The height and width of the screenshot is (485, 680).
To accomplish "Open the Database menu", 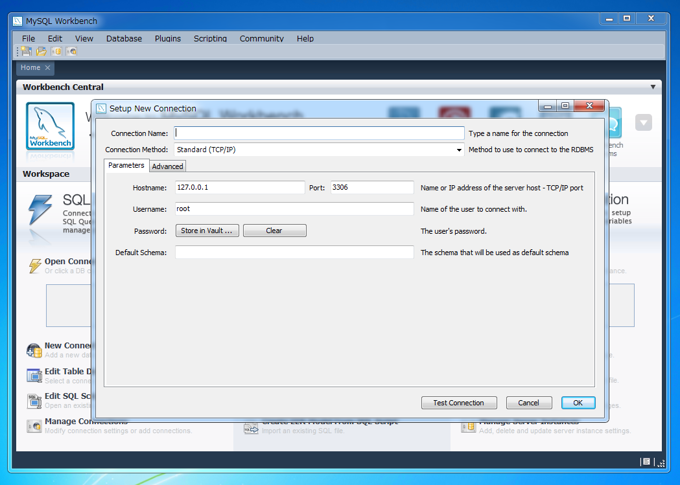I will click(x=124, y=39).
